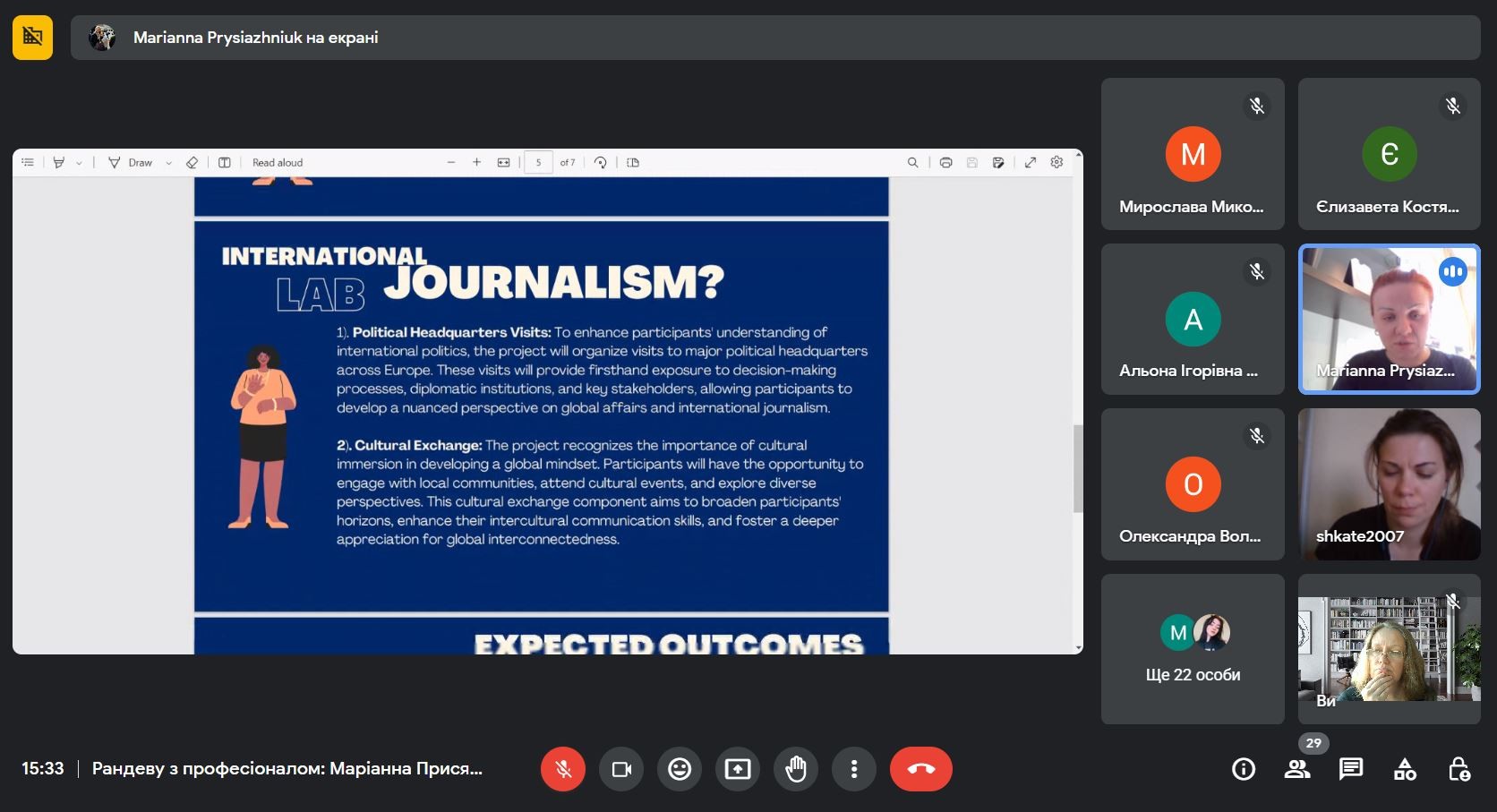Open the chat panel
Viewport: 1497px width, 812px height.
(x=1351, y=769)
